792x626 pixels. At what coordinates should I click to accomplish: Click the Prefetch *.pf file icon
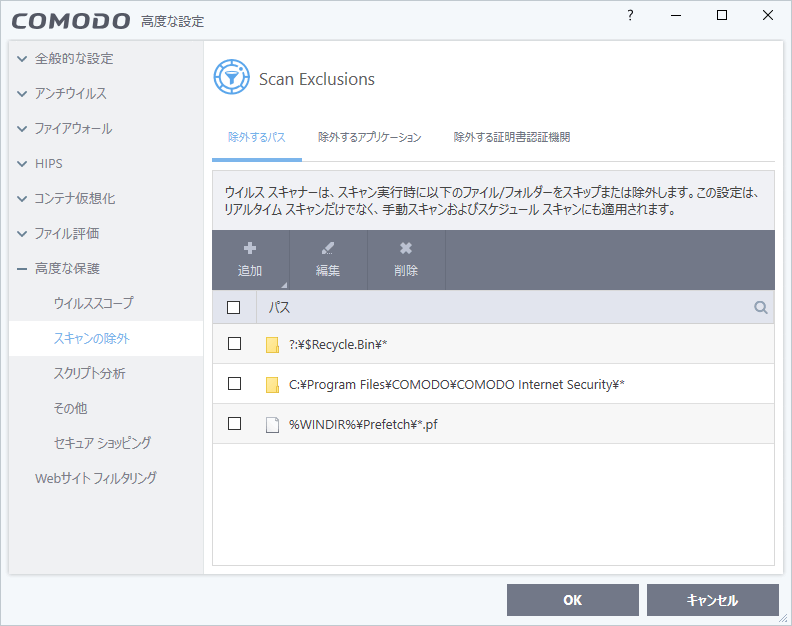pos(272,424)
